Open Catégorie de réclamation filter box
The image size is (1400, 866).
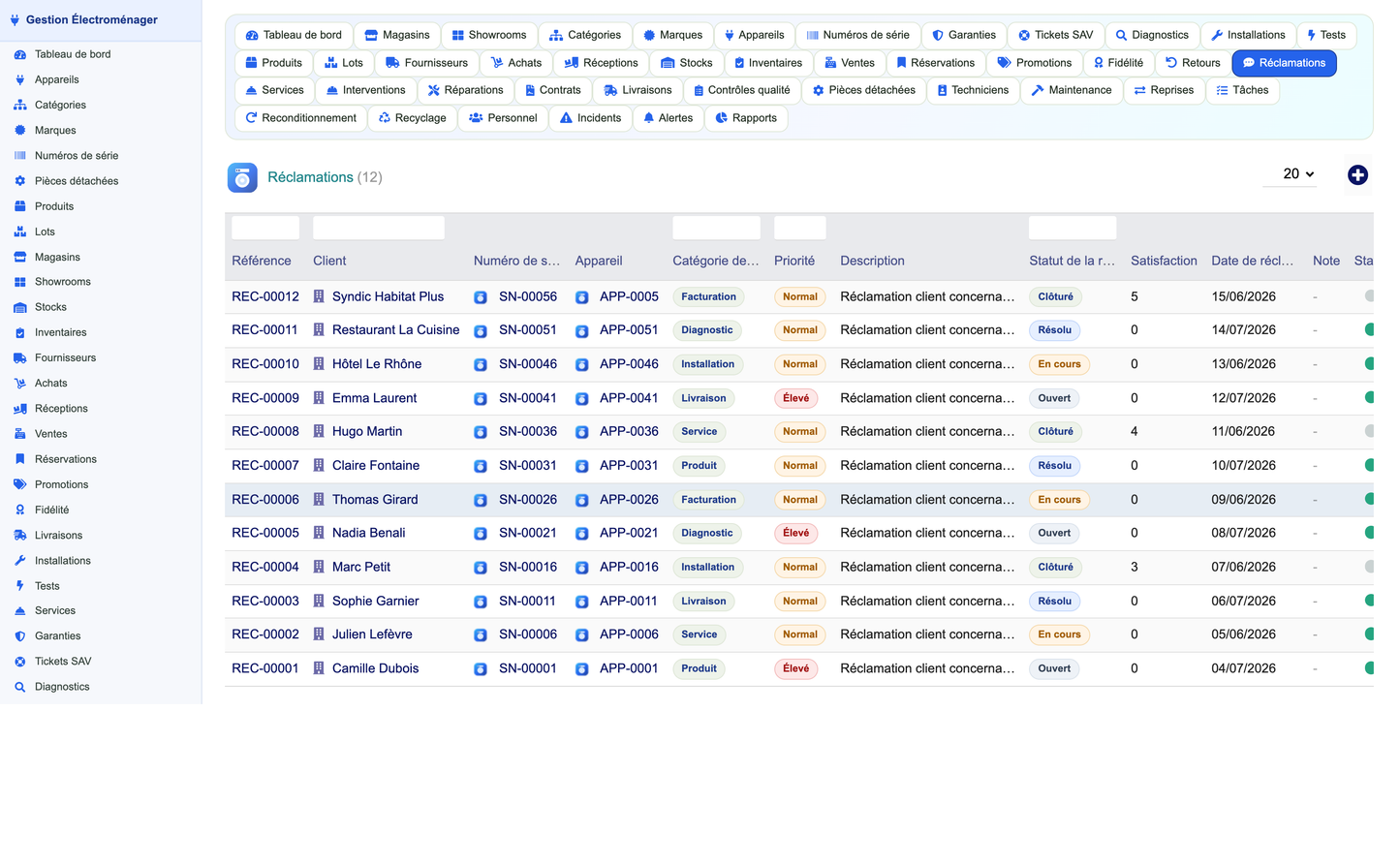tap(716, 229)
